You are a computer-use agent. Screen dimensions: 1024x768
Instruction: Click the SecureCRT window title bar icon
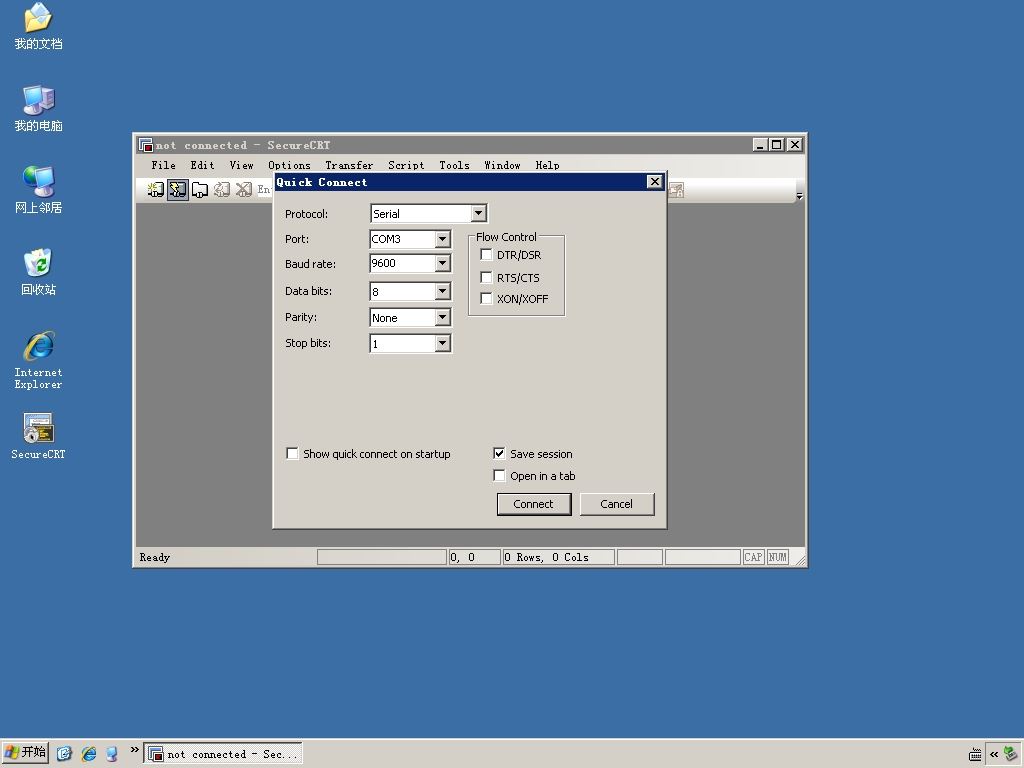[146, 144]
